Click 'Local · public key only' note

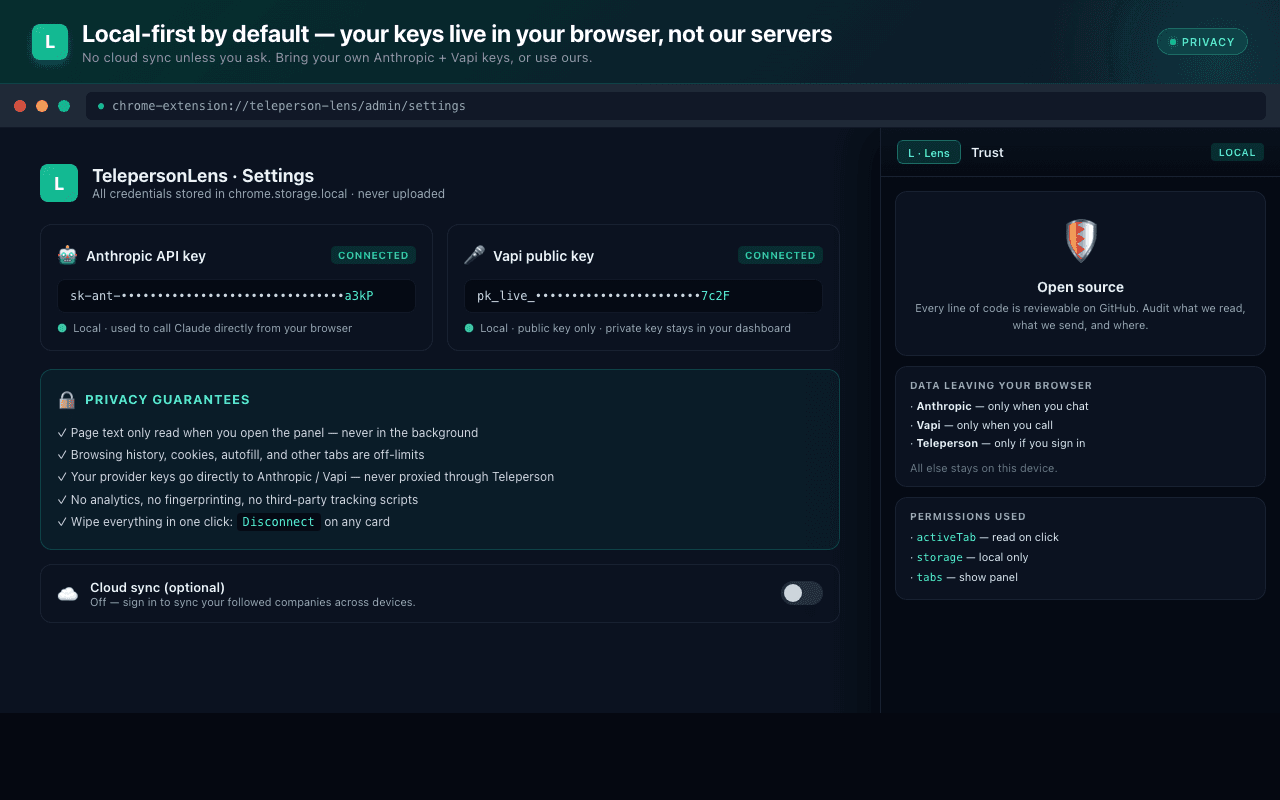[x=628, y=328]
